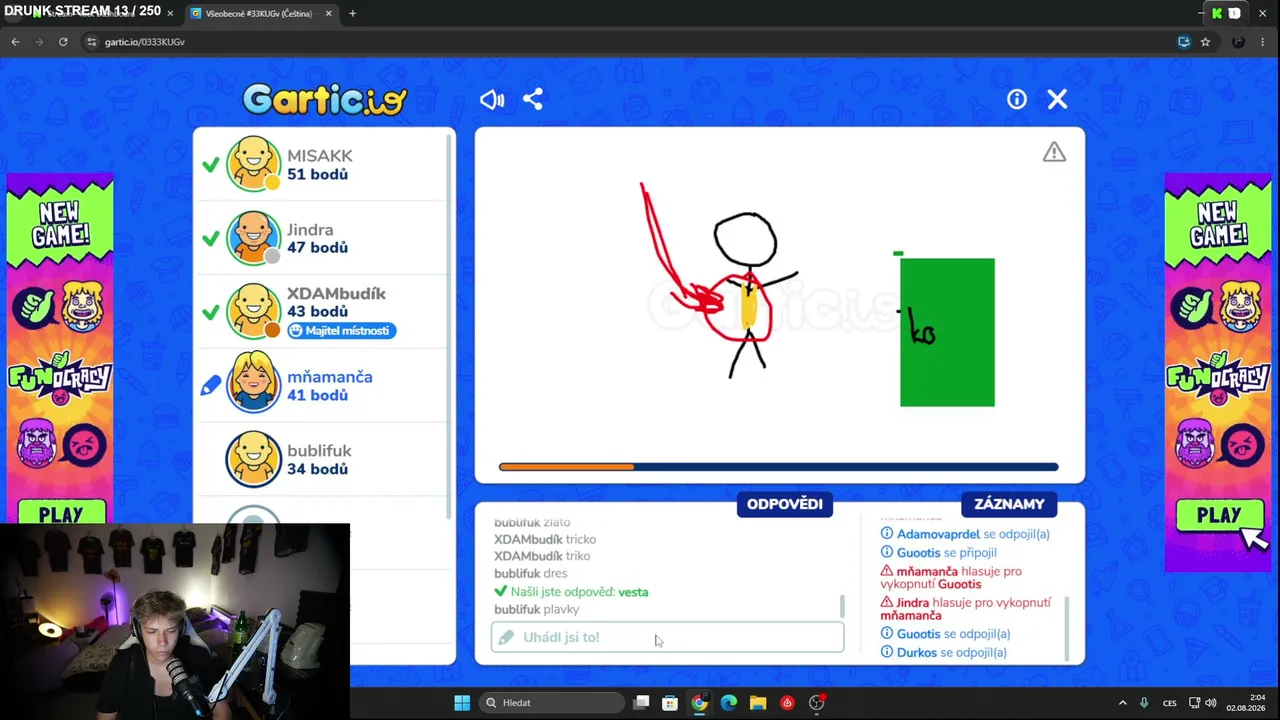Screen dimensions: 1280x720
Task: Open the volume tray icon
Action: pos(1212,703)
